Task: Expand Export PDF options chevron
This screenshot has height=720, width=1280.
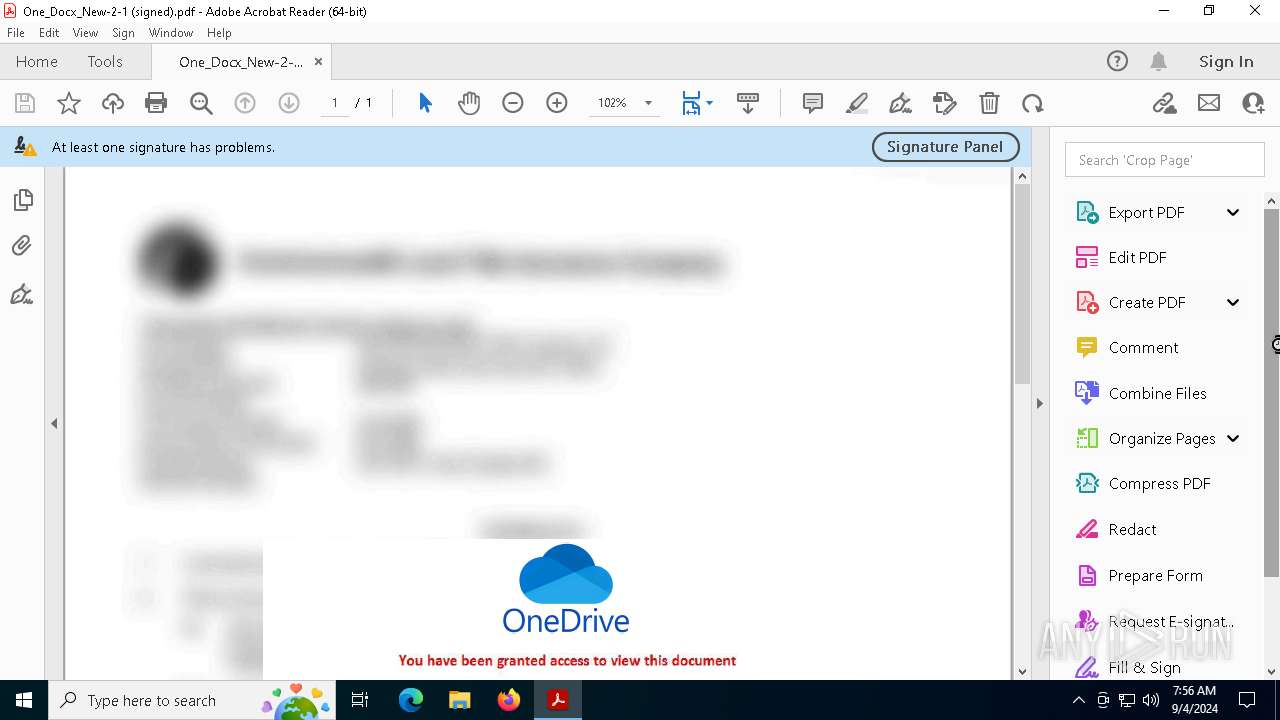Action: coord(1233,212)
